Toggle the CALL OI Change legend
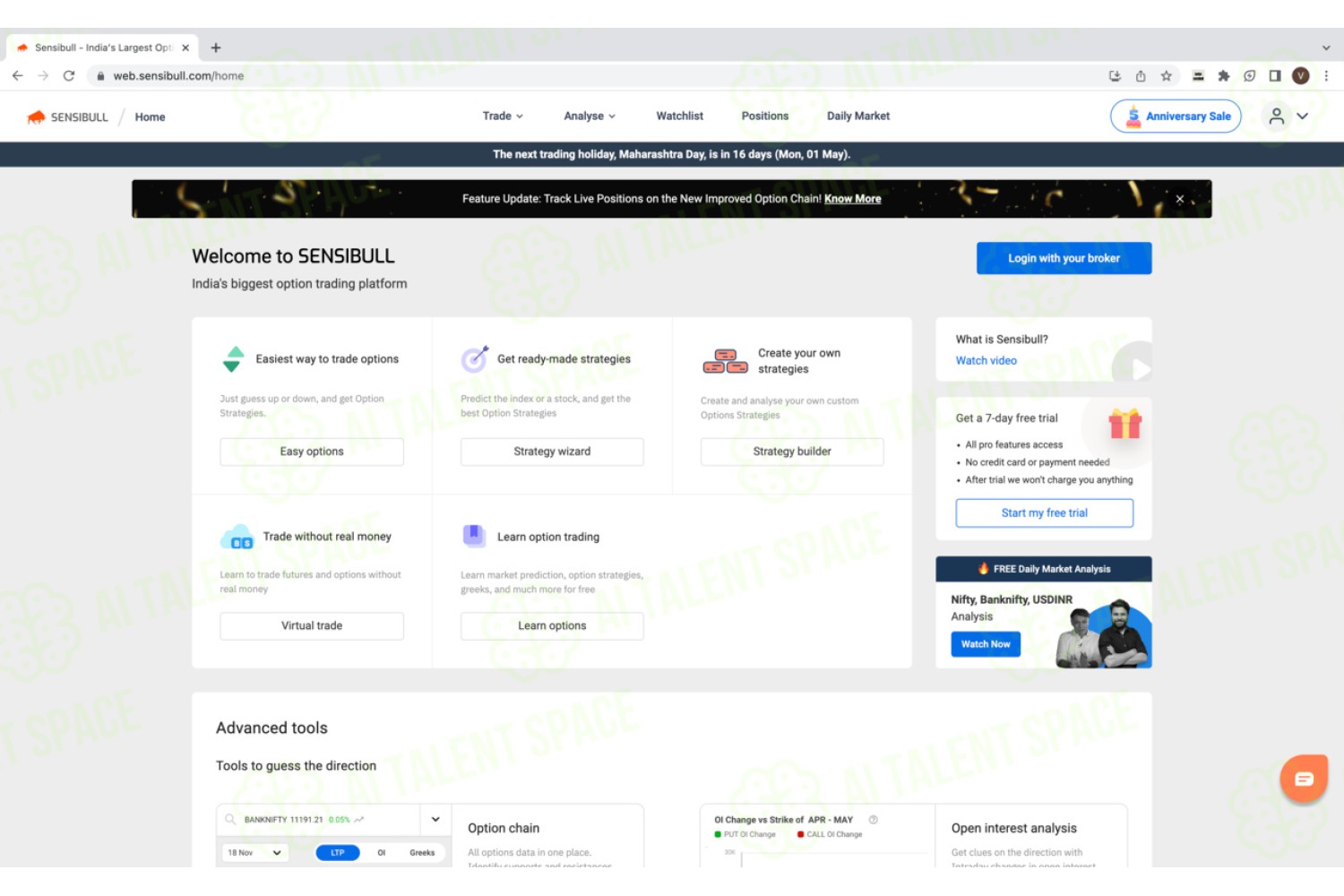1344x896 pixels. tap(830, 834)
